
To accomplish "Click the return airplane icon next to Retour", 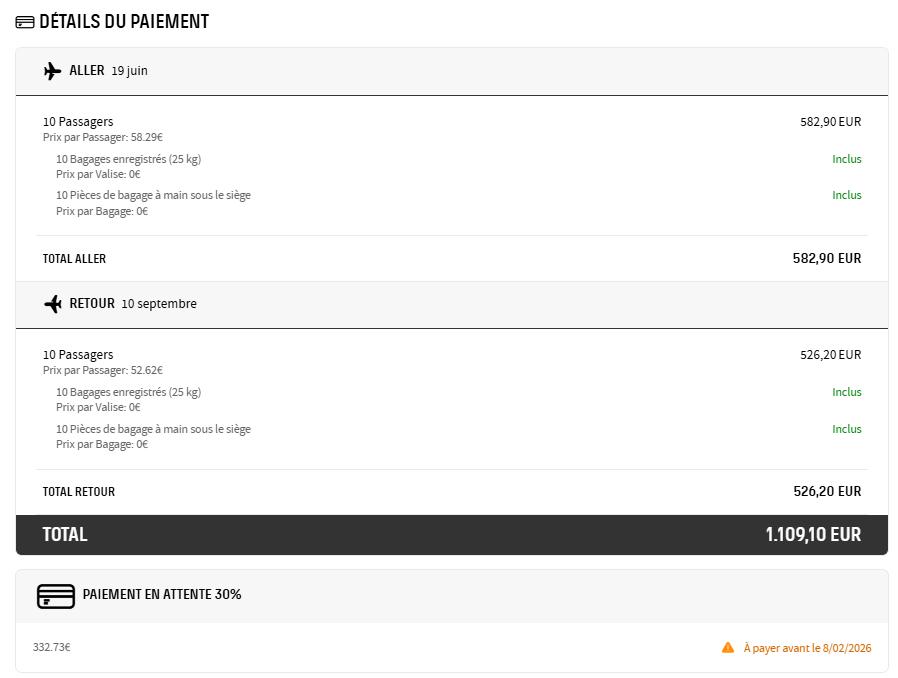I will coord(53,304).
